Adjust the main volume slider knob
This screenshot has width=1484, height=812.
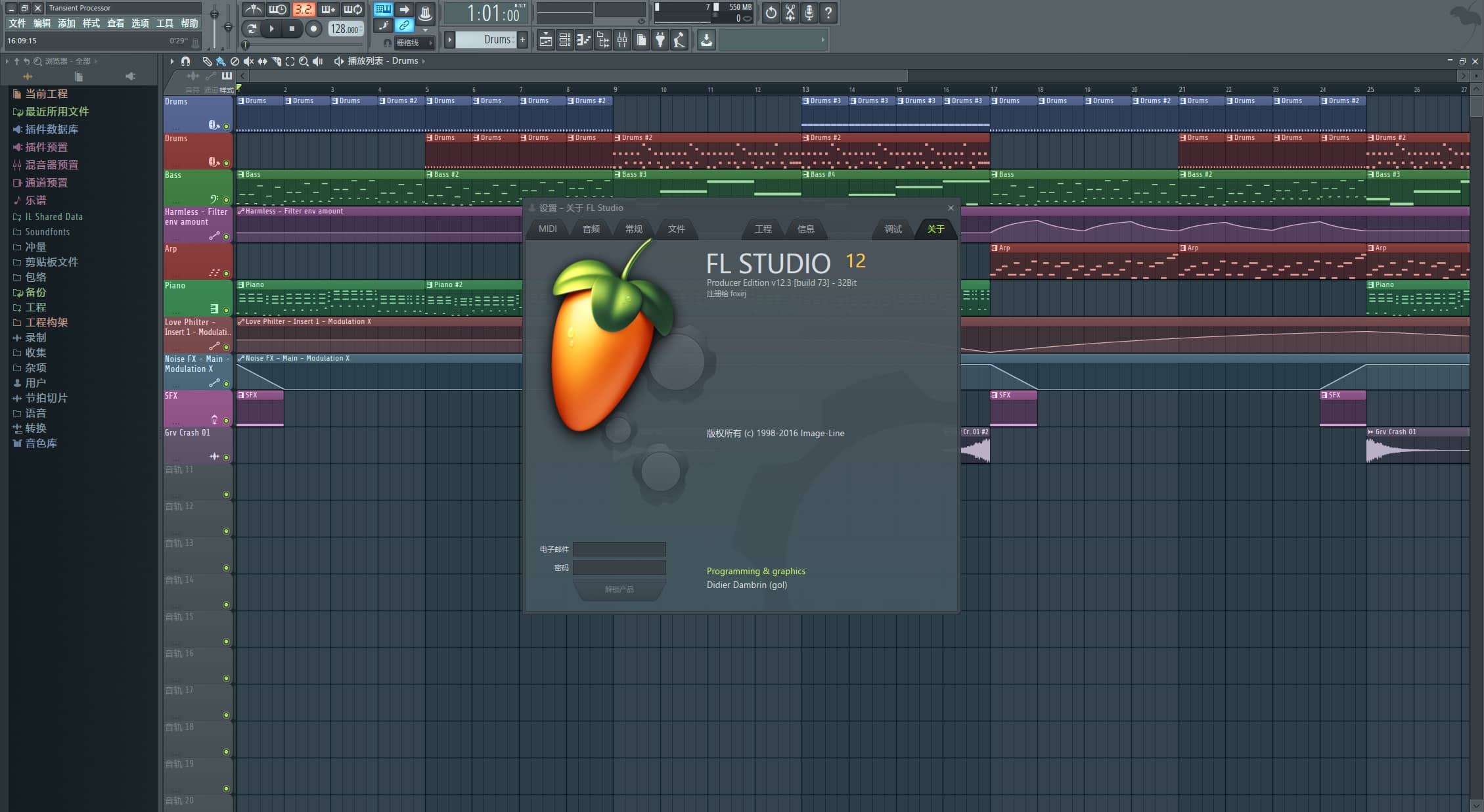coord(214,14)
